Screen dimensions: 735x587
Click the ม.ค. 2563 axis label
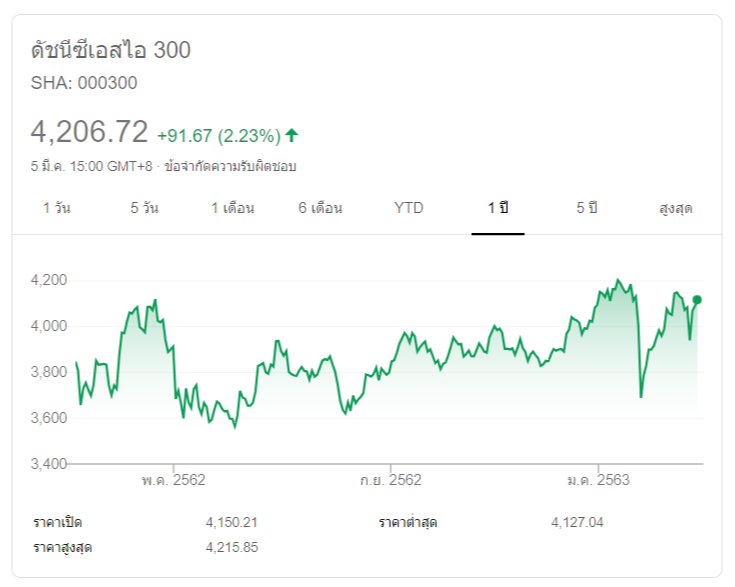point(598,480)
